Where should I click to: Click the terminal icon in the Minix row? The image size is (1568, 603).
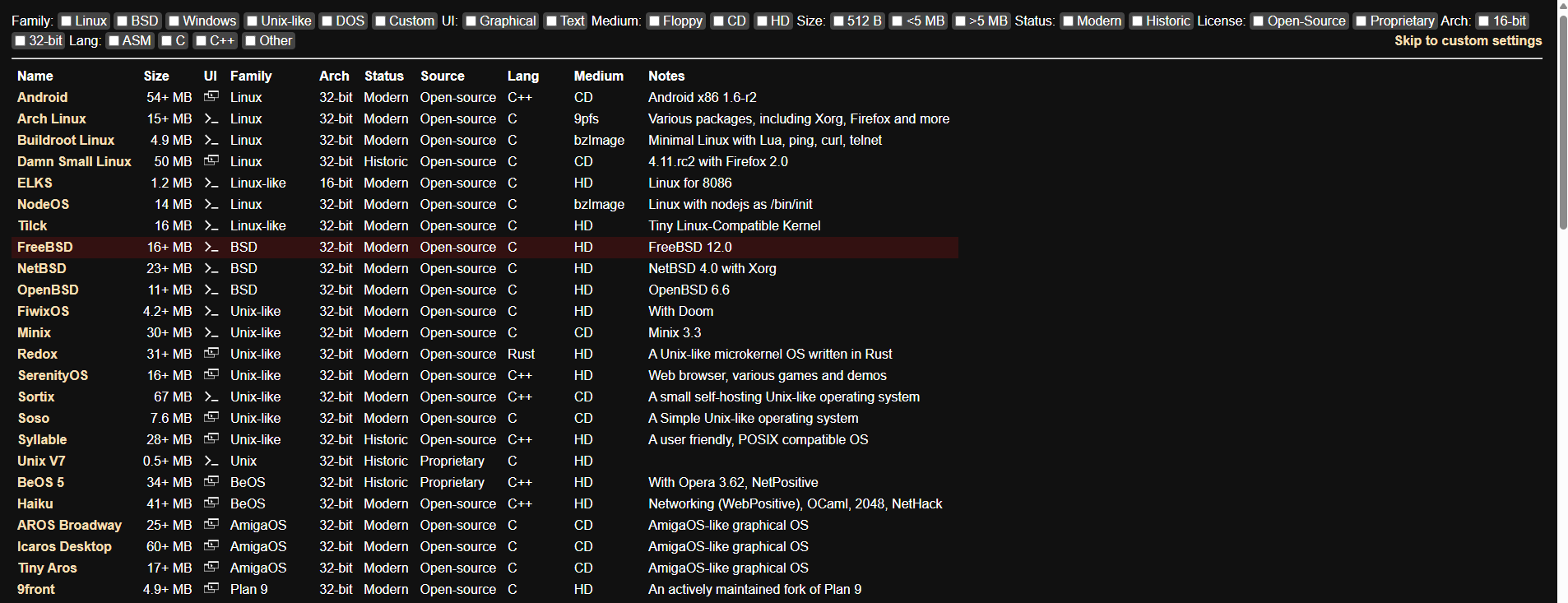211,332
